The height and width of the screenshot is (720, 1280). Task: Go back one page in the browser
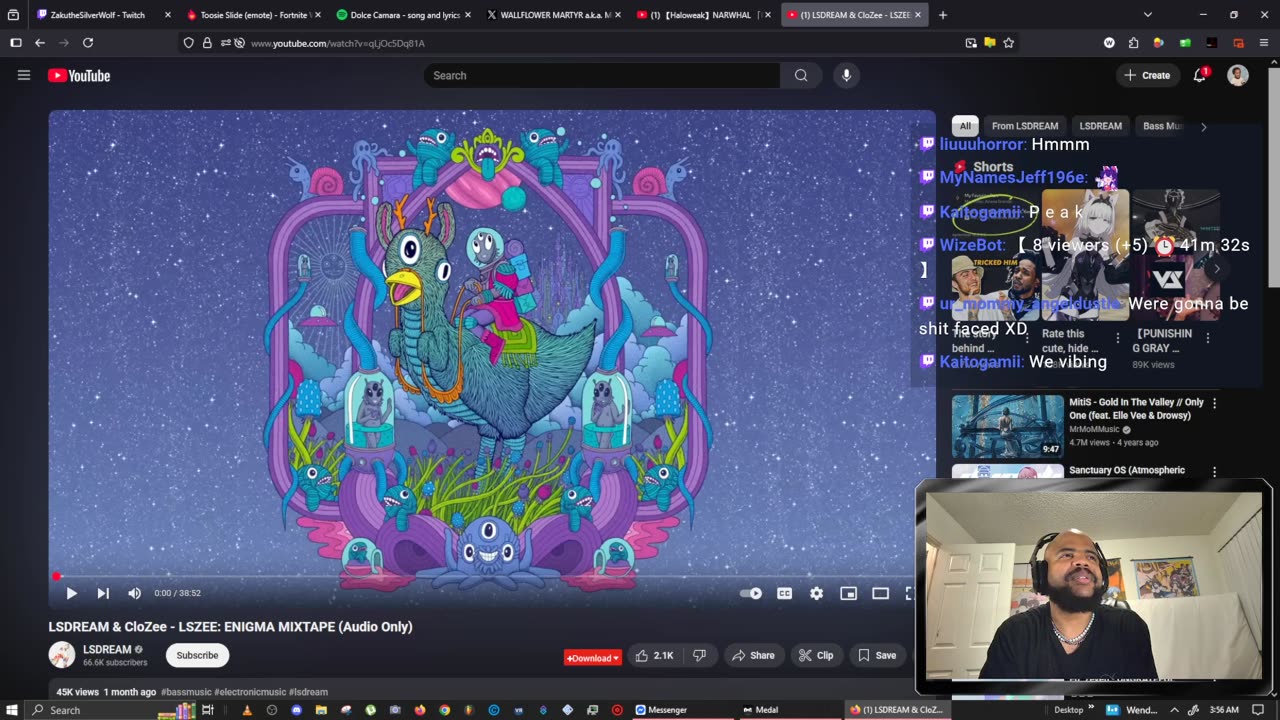coord(40,43)
